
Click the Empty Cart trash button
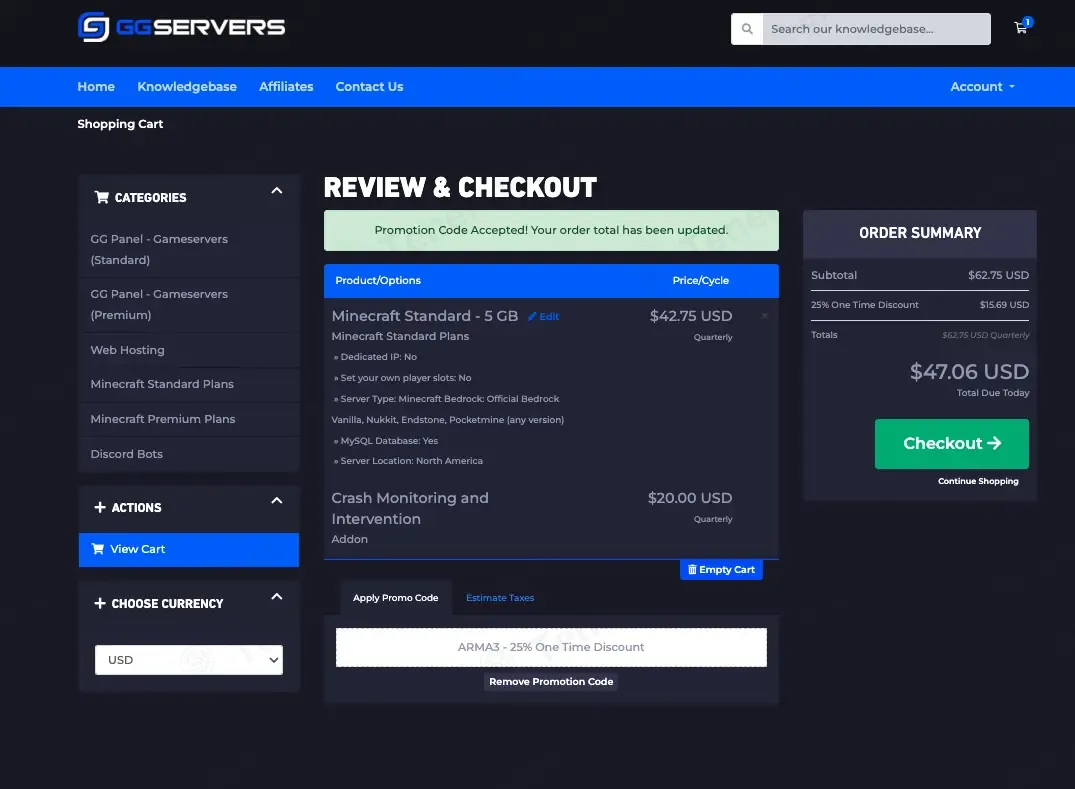(721, 570)
